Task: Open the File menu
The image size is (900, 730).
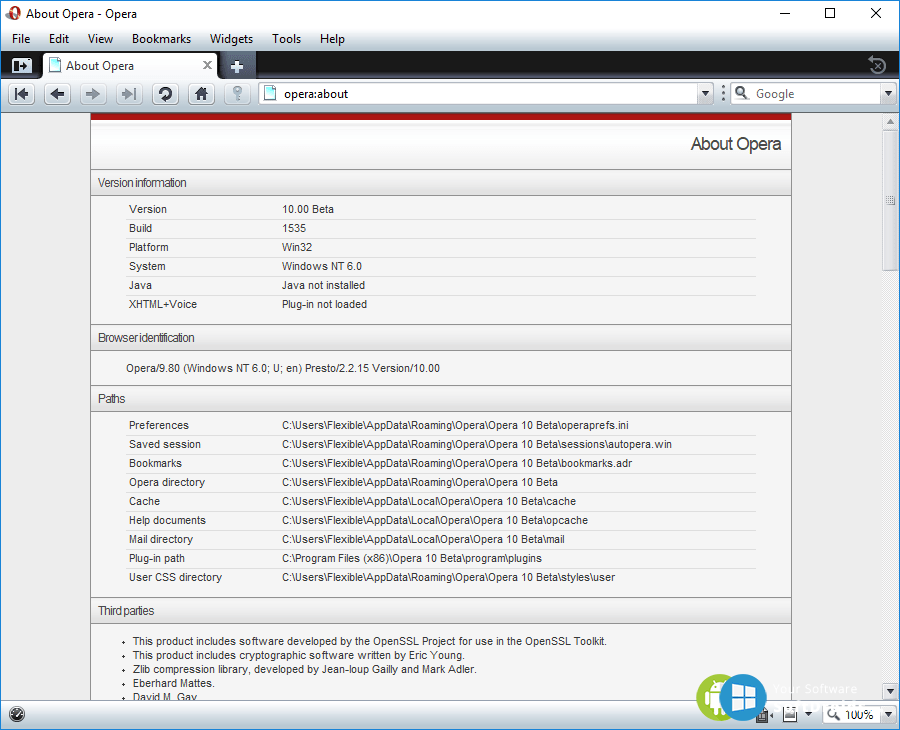Action: click(21, 38)
